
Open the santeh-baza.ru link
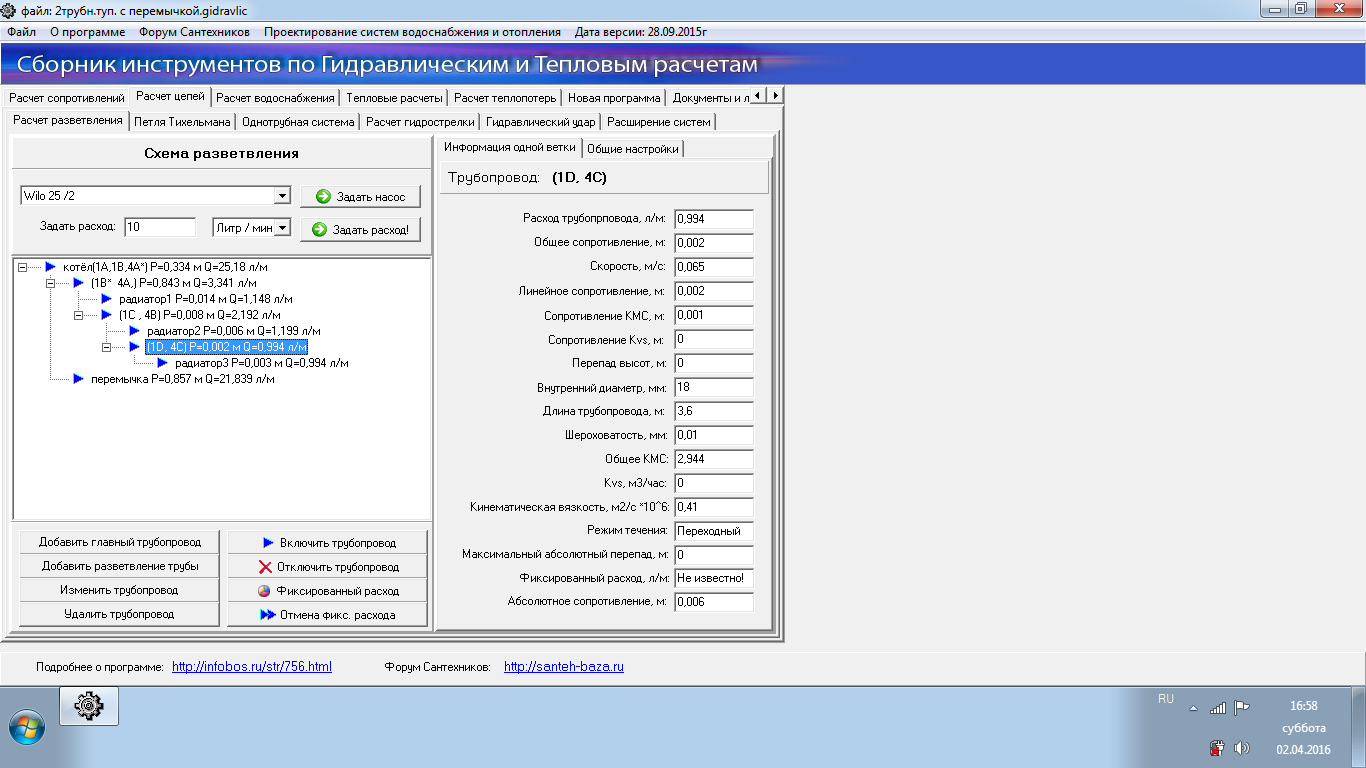564,666
